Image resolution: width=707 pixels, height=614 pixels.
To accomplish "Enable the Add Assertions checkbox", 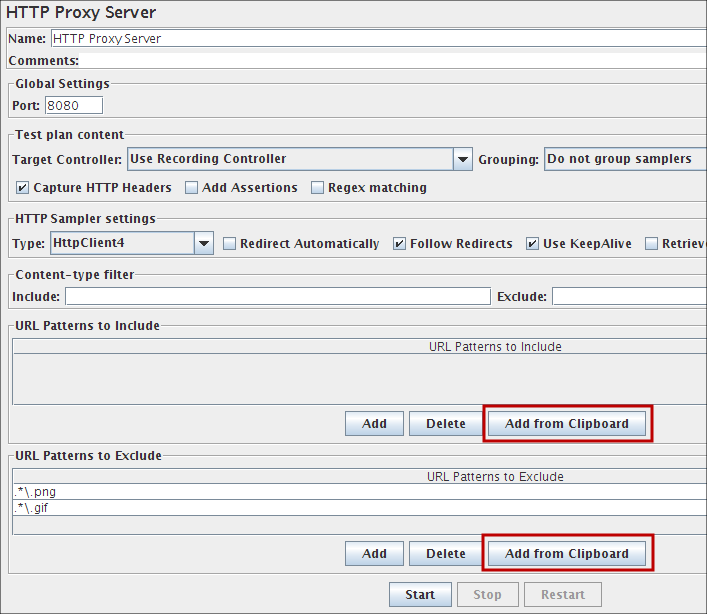I will [192, 188].
